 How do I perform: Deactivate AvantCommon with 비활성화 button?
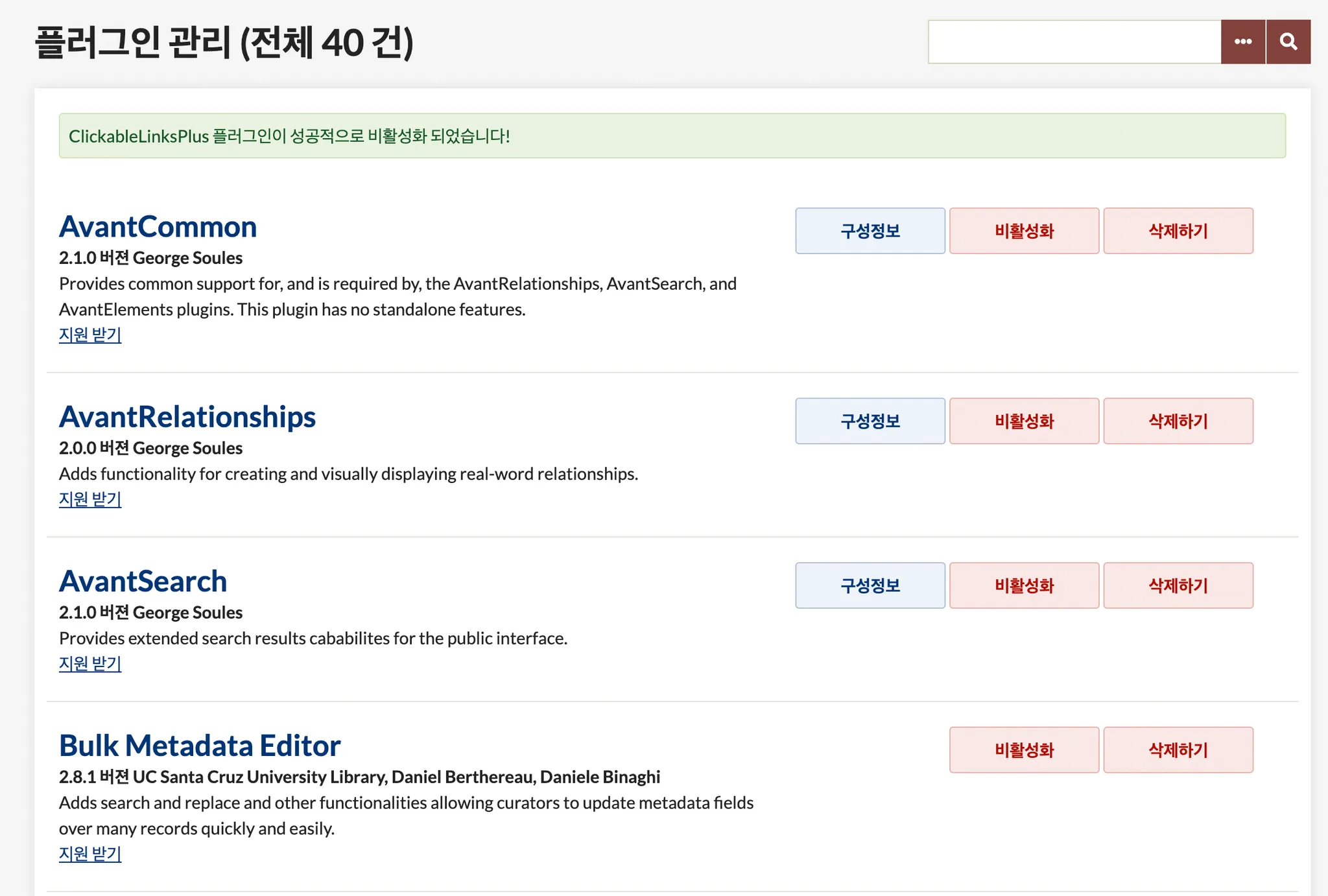click(1024, 231)
